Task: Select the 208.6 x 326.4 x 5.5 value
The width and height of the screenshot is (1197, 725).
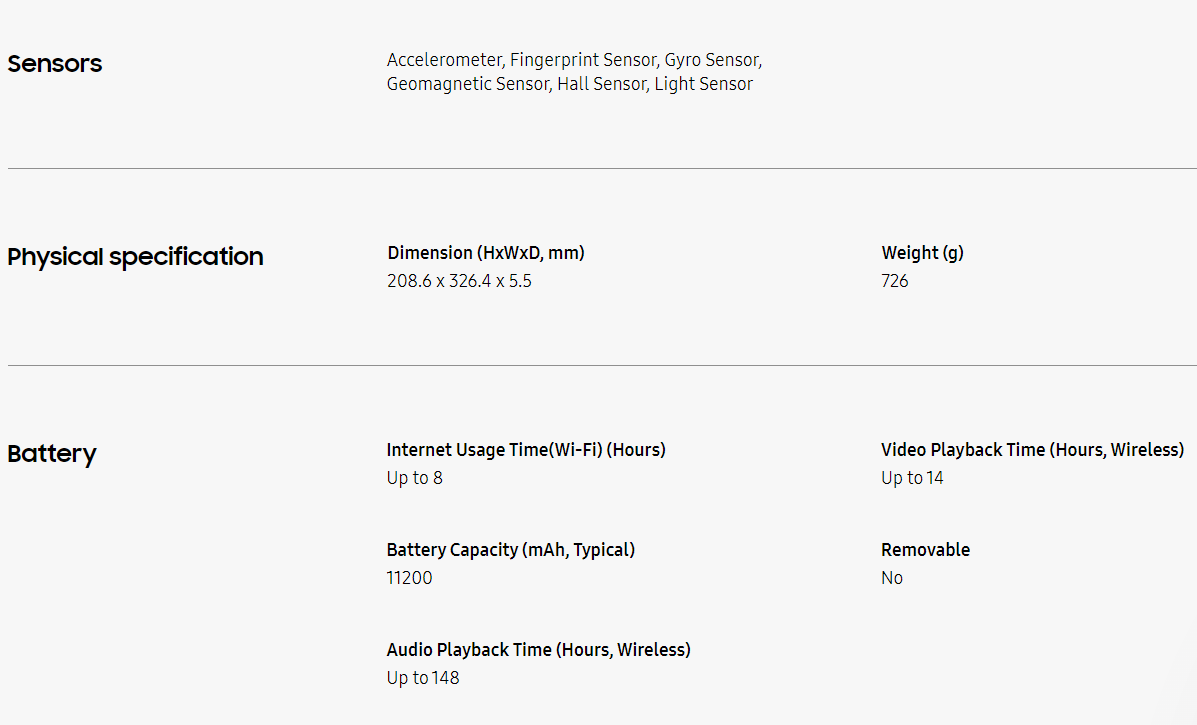Action: [459, 281]
